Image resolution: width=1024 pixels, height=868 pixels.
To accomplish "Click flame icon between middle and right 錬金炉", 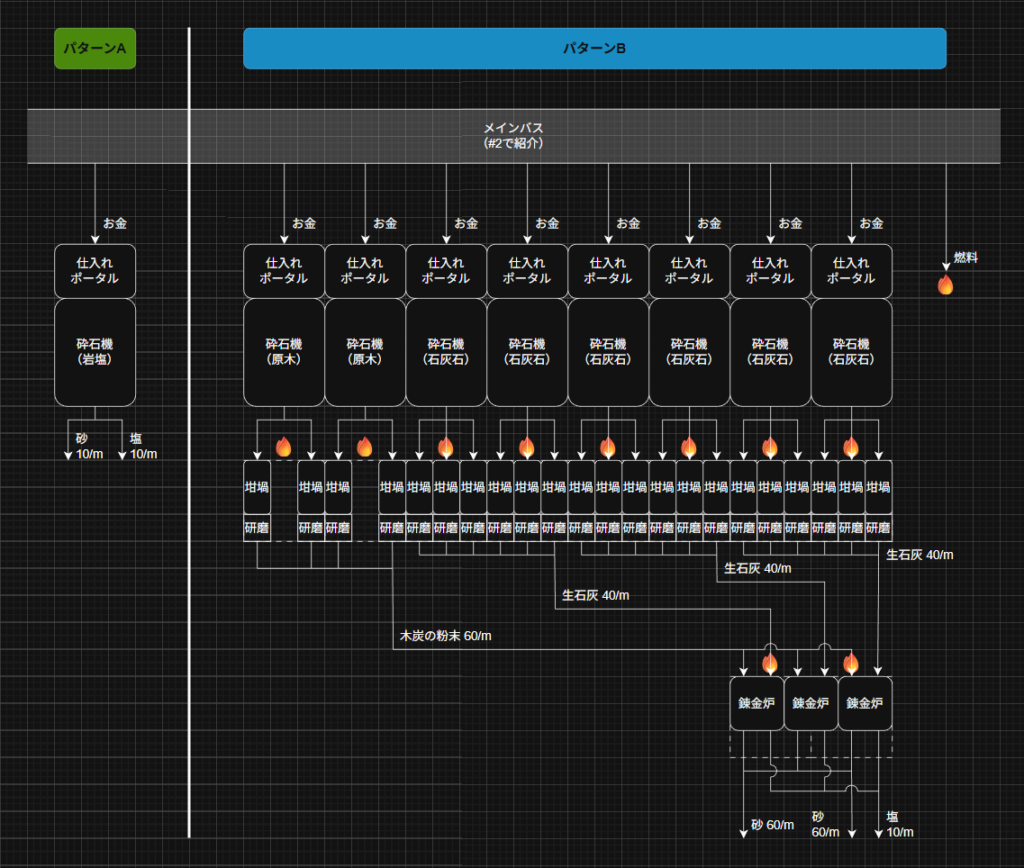I will [x=850, y=662].
